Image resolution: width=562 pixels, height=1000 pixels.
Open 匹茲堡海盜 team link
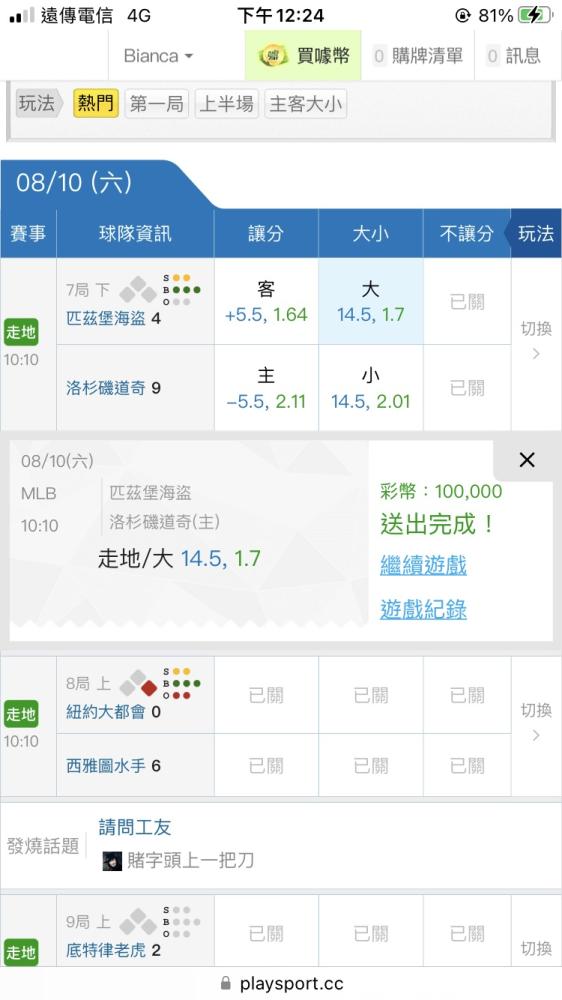click(106, 318)
